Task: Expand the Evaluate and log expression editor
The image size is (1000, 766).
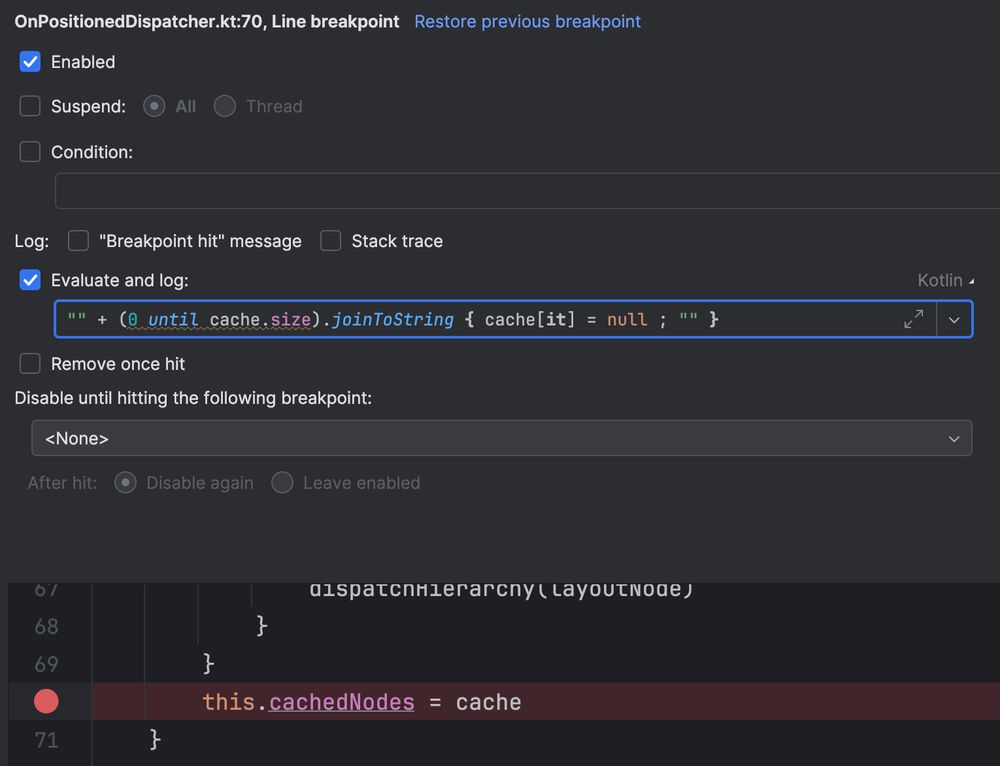Action: click(x=913, y=319)
